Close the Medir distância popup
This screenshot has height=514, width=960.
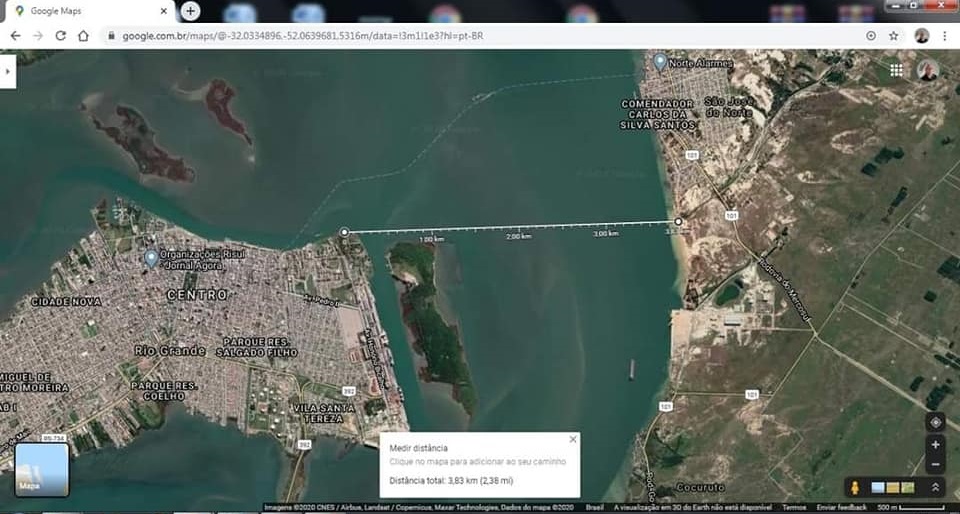point(573,439)
